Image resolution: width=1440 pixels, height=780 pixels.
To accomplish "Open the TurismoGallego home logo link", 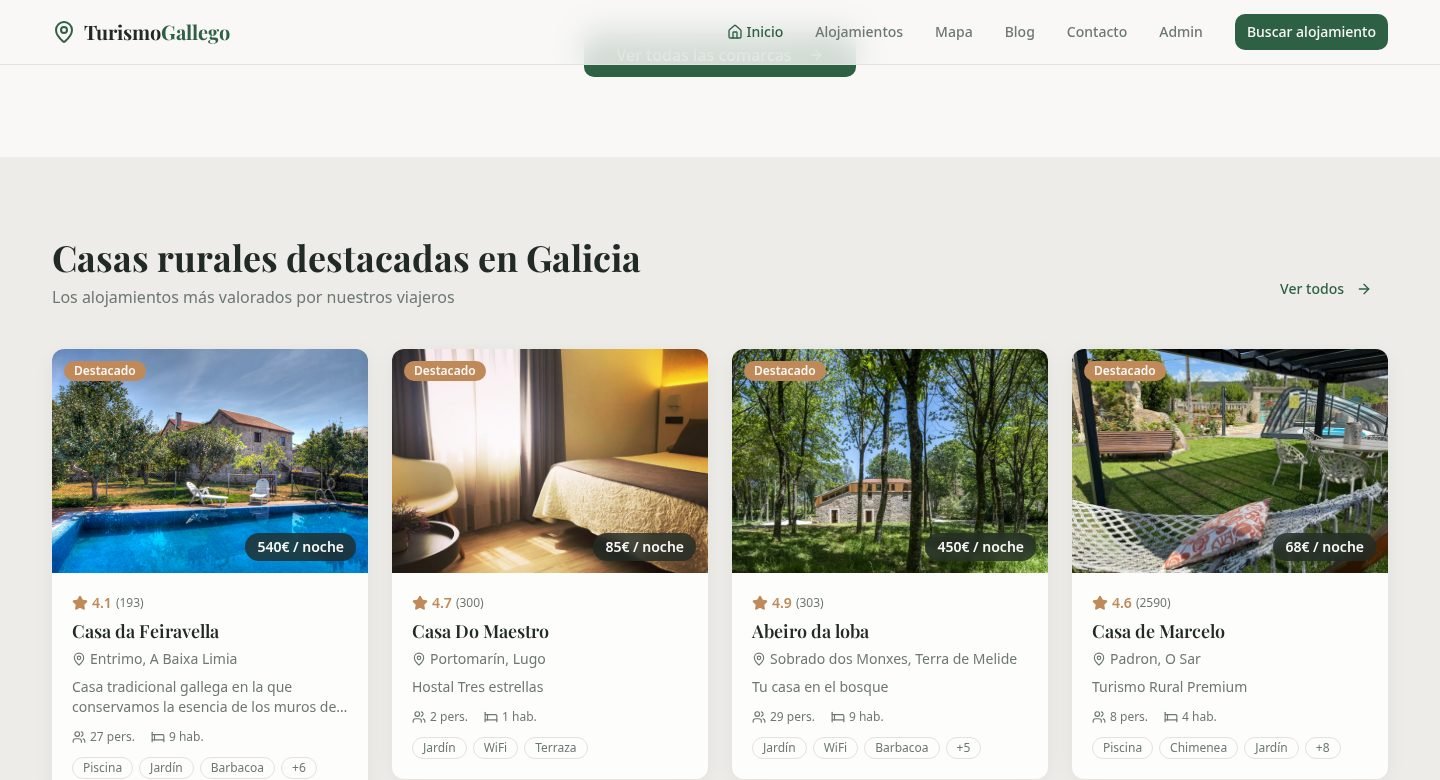I will coord(142,32).
